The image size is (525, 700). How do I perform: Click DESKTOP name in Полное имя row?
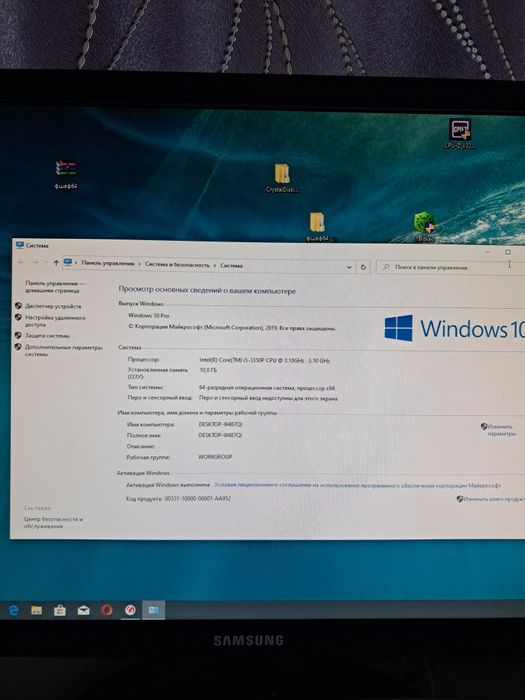click(x=220, y=435)
